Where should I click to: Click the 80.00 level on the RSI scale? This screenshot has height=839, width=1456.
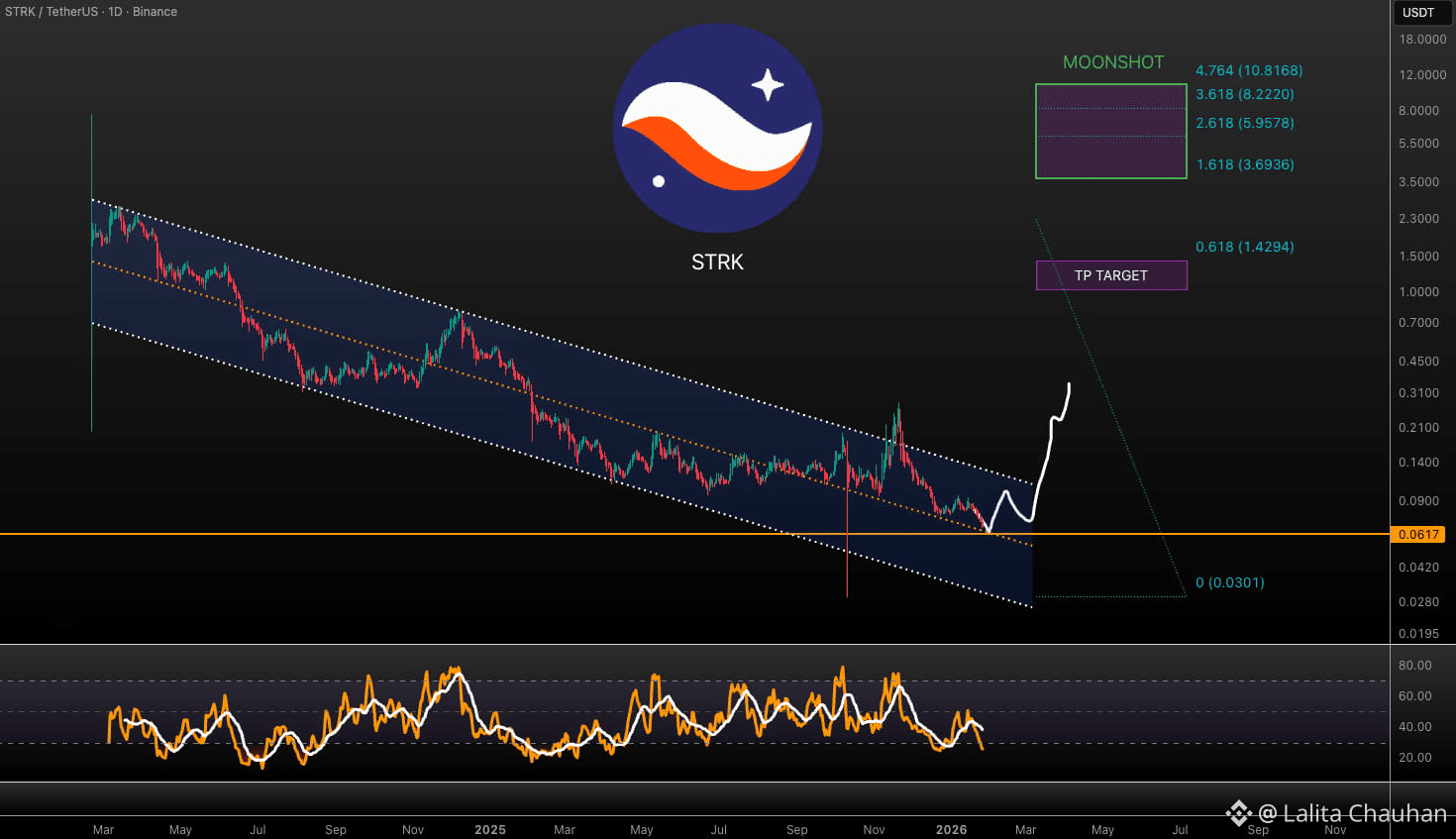point(1414,666)
